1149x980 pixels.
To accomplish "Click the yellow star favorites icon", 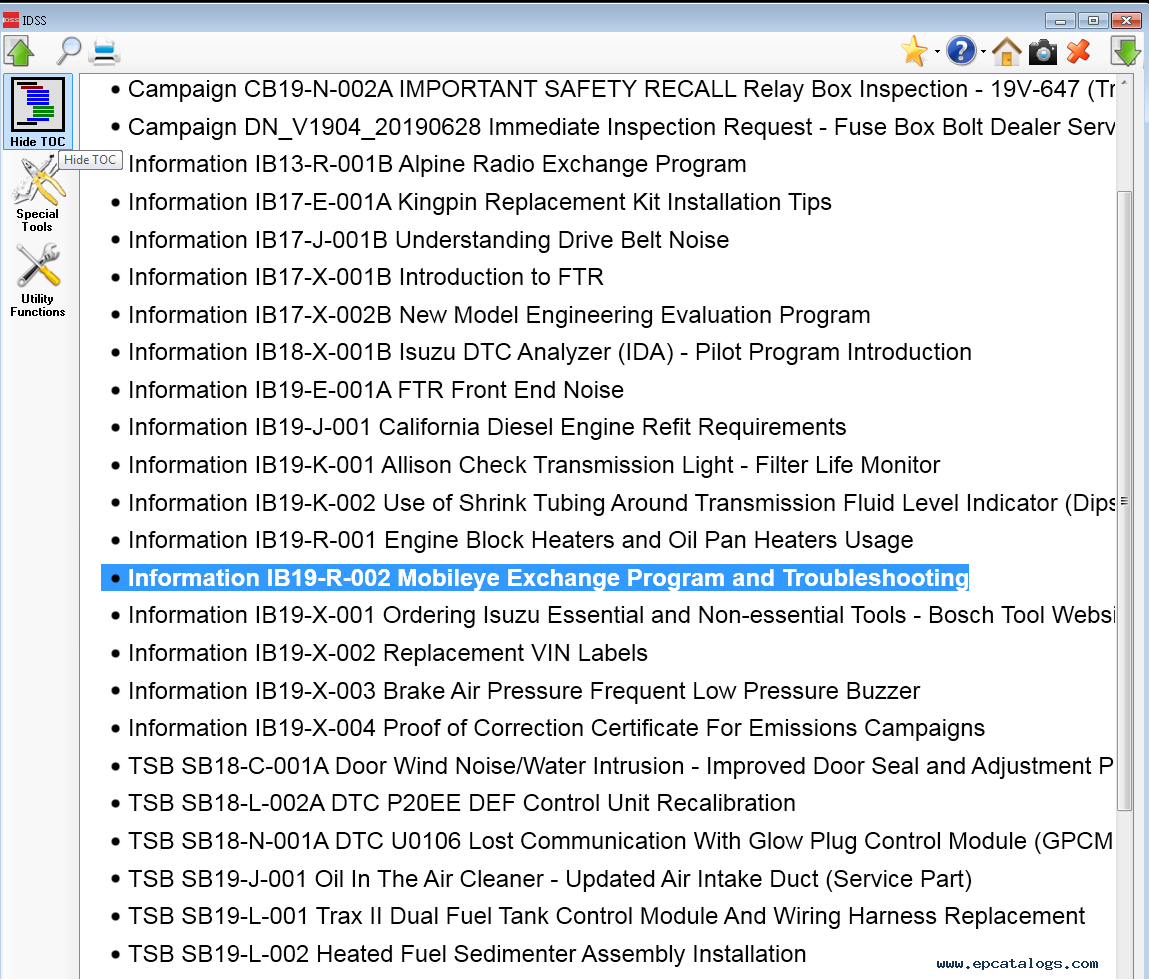I will [914, 51].
